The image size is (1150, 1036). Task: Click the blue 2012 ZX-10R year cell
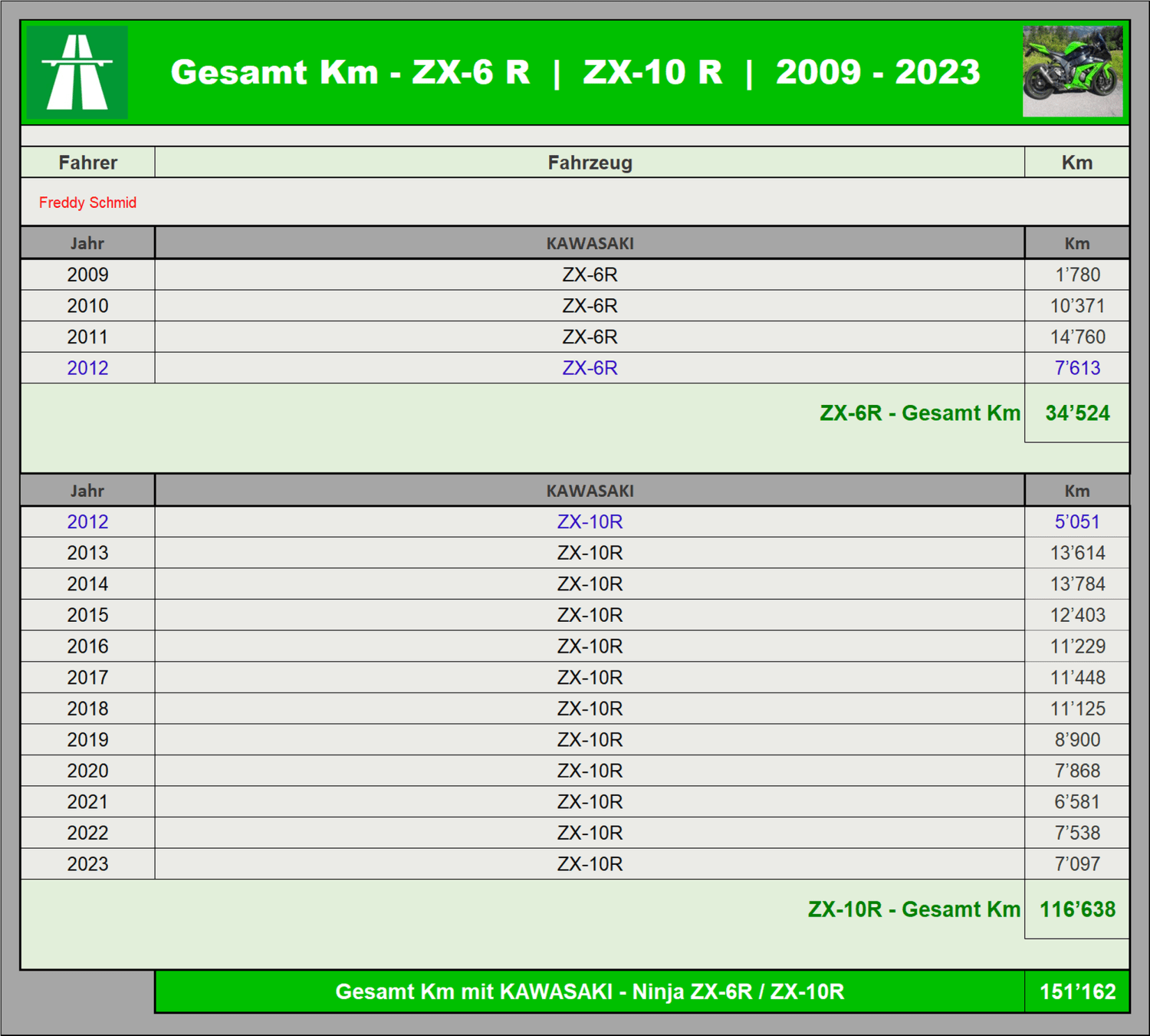[x=87, y=521]
